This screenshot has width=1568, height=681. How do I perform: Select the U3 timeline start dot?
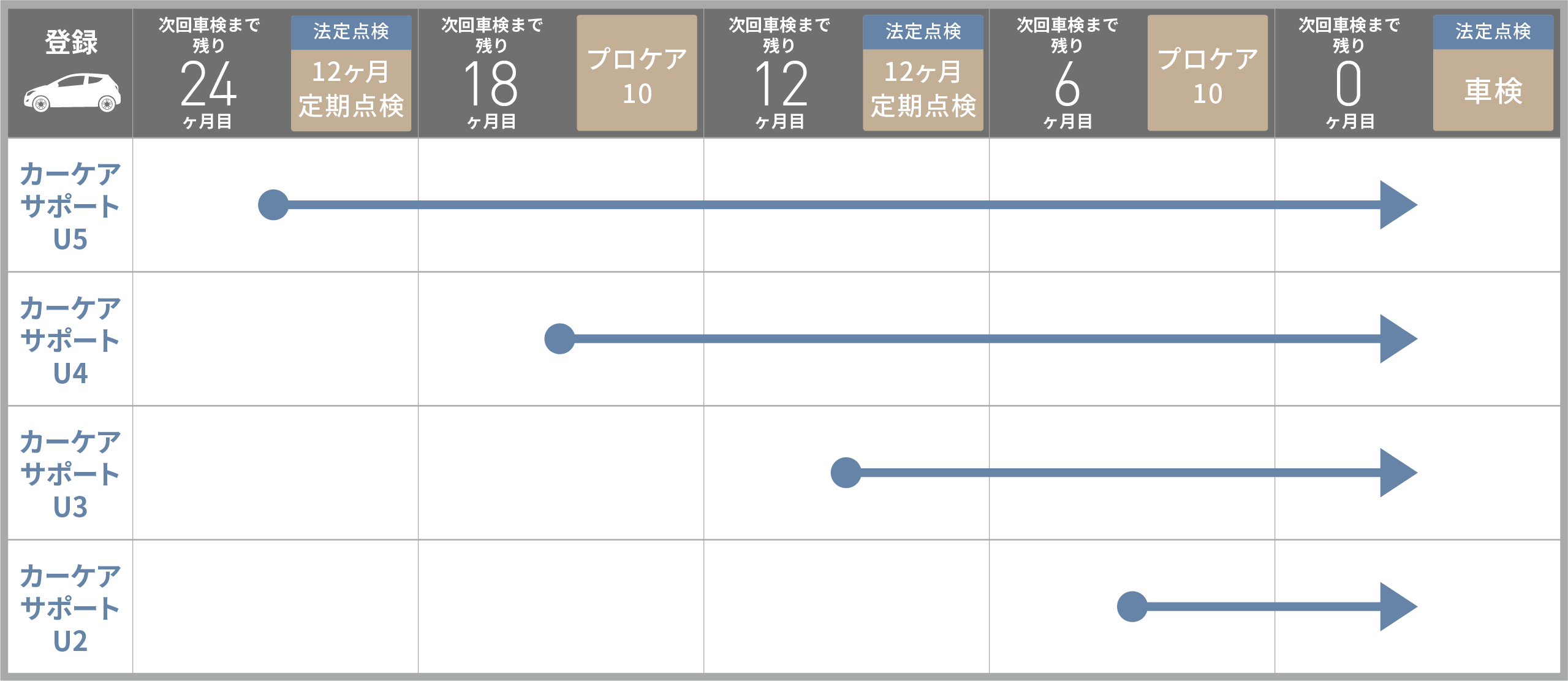(846, 473)
